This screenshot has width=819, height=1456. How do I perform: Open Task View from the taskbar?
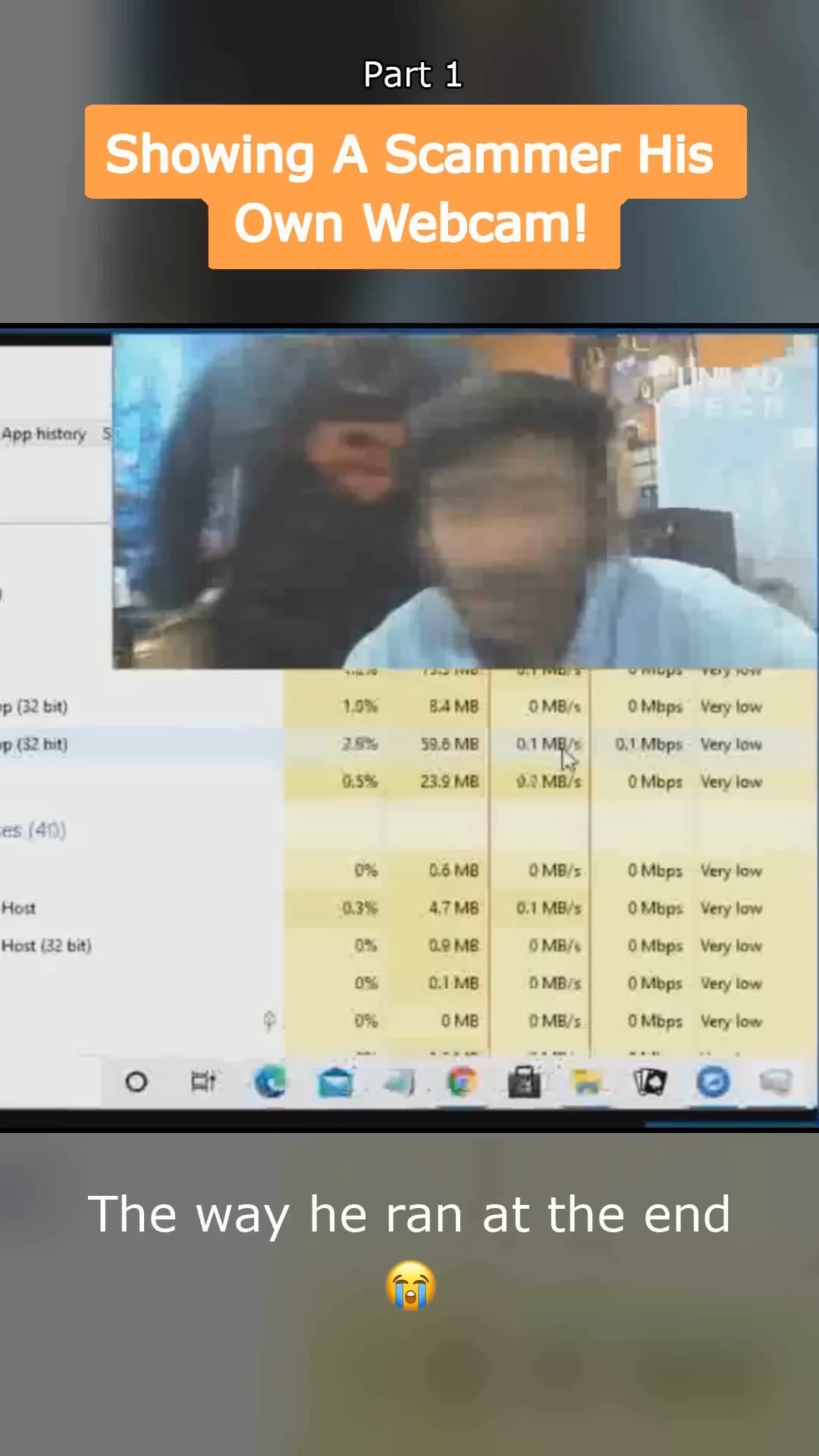click(202, 1081)
